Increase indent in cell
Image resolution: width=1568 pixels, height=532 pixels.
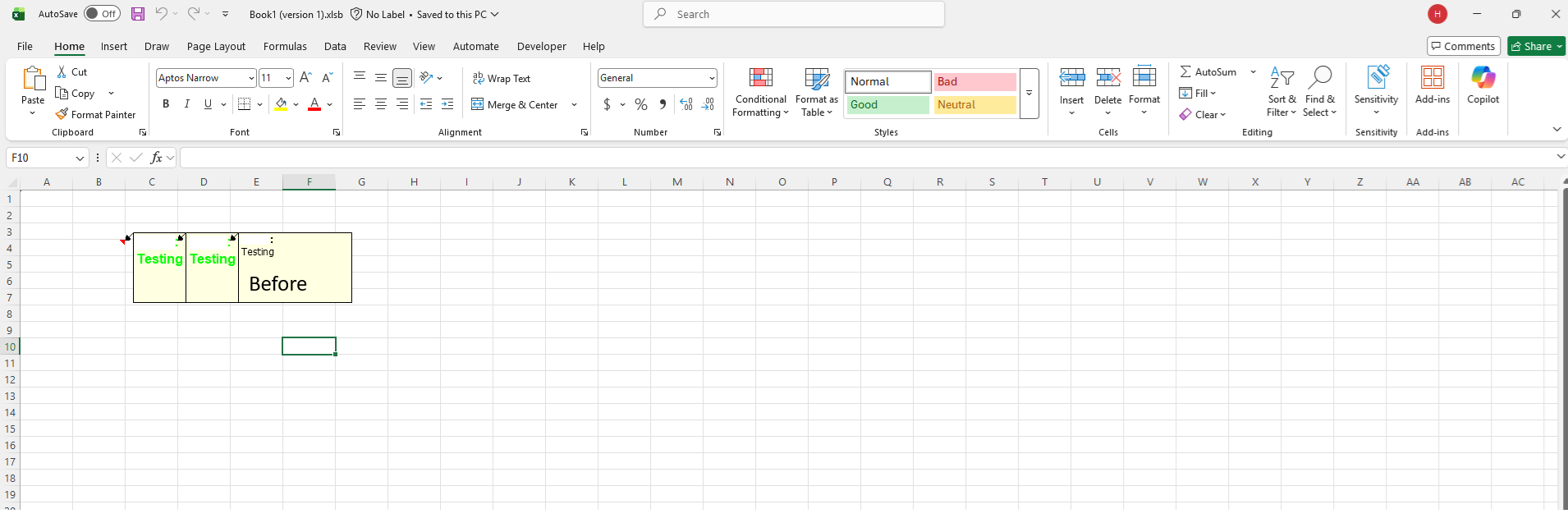(x=447, y=104)
